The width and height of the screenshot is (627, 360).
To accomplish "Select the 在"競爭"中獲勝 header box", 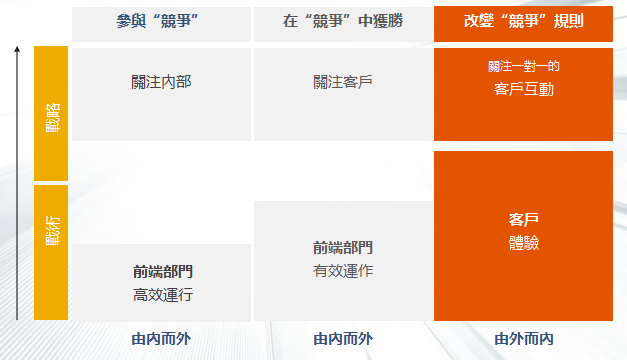I will pyautogui.click(x=343, y=24).
